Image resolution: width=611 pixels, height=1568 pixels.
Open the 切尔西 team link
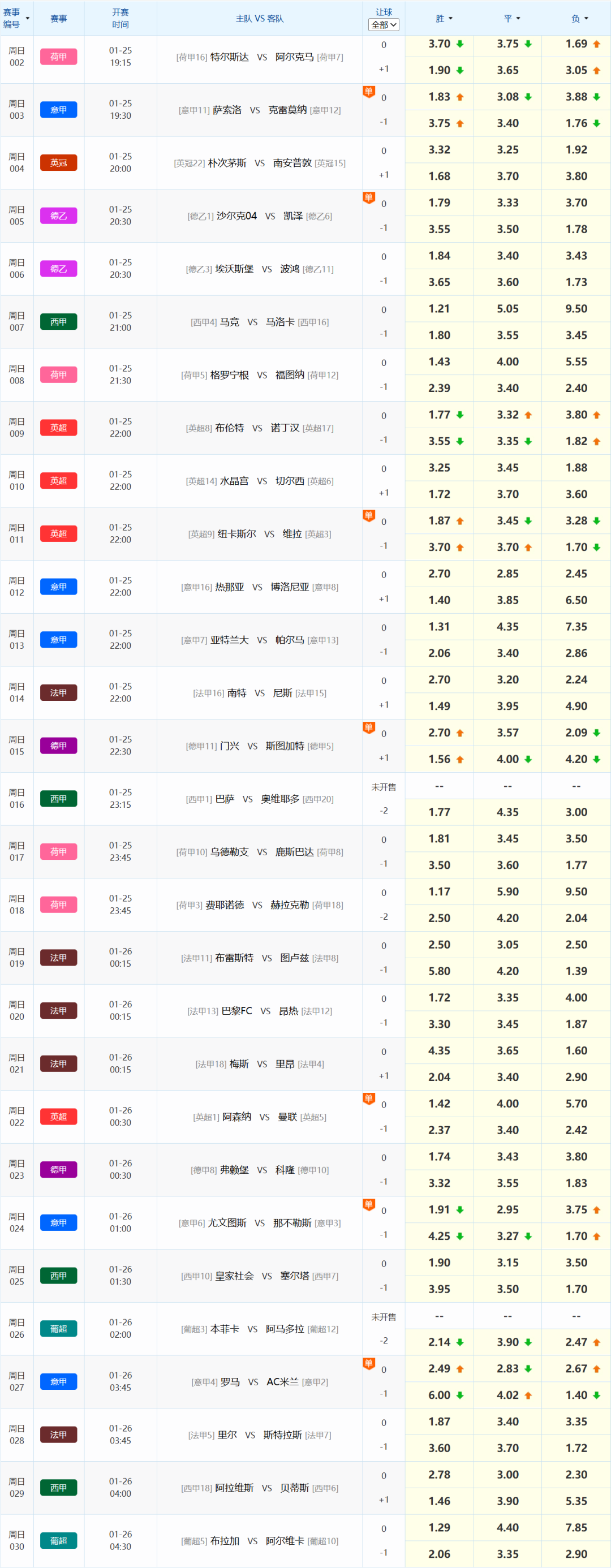pos(290,481)
